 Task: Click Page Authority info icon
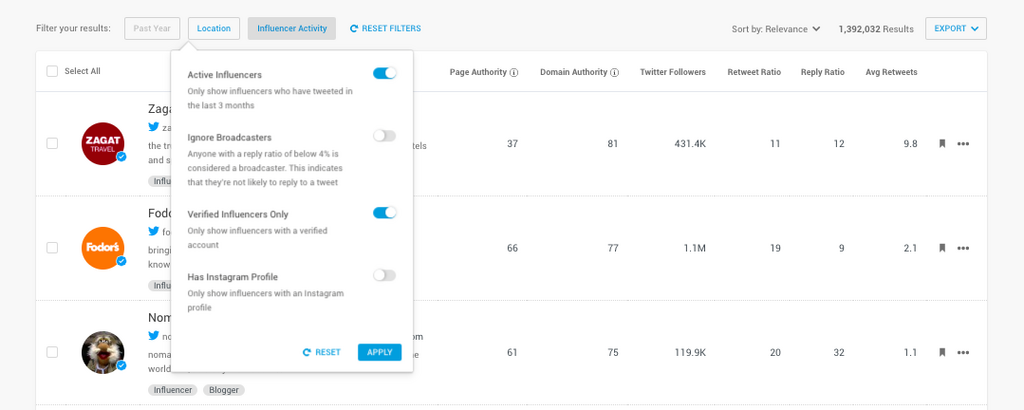(514, 73)
